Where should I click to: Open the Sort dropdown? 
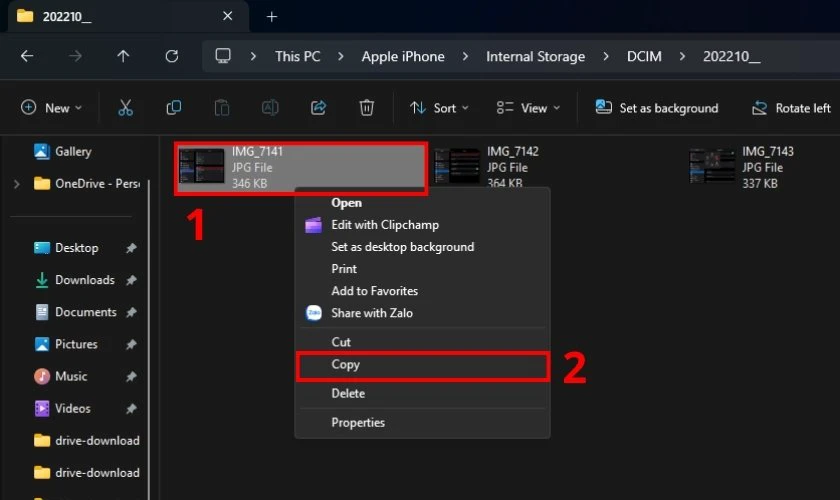tap(439, 108)
